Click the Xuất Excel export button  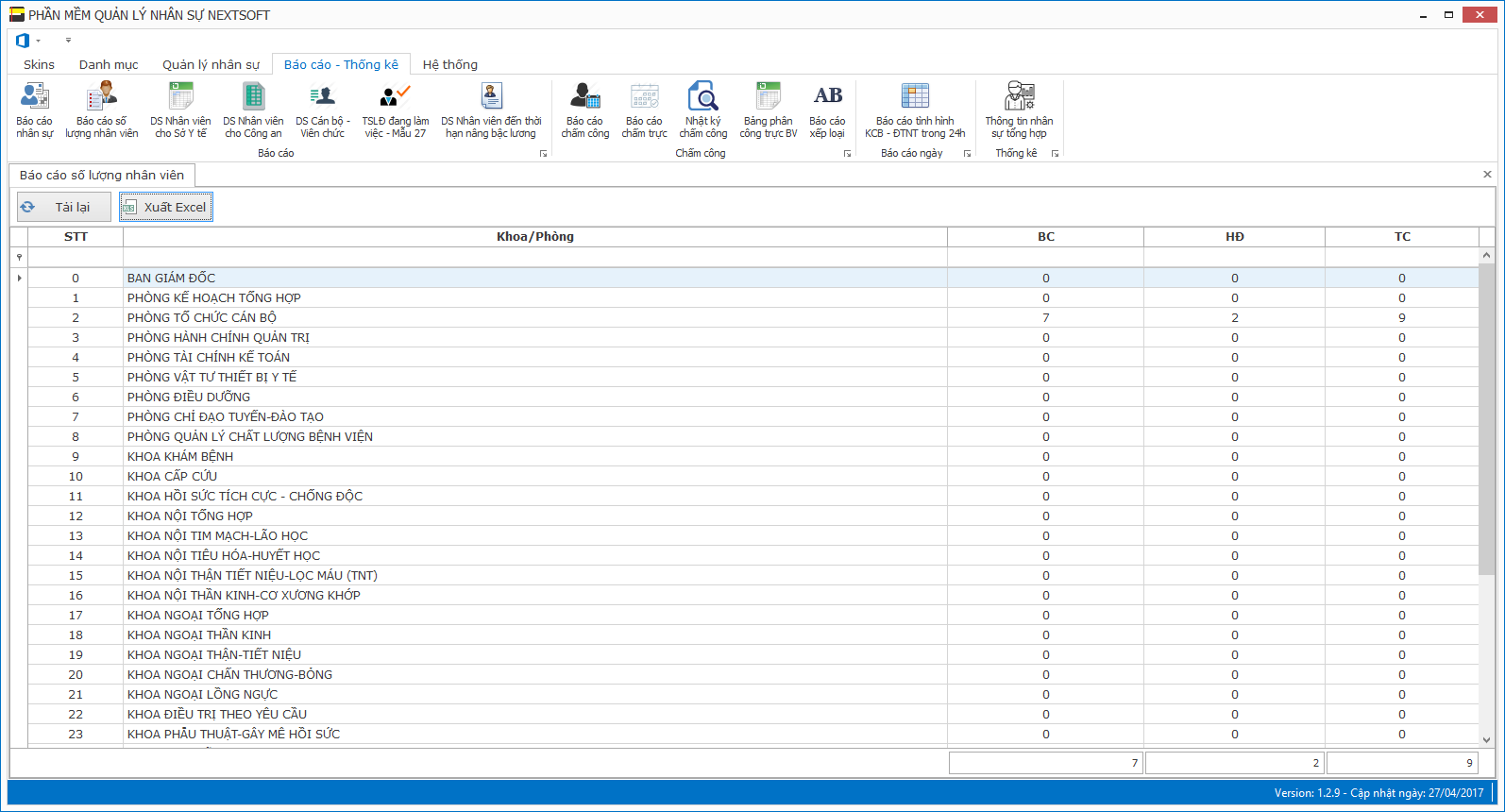(166, 207)
